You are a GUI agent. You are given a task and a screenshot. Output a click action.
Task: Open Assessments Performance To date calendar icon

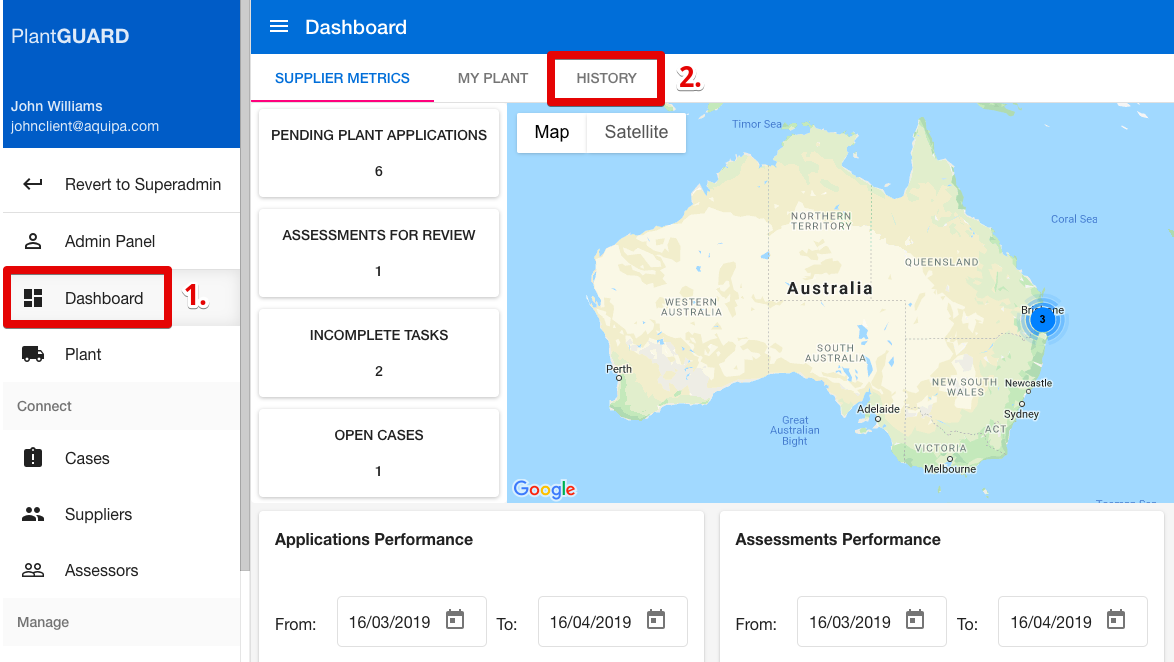coord(1116,620)
